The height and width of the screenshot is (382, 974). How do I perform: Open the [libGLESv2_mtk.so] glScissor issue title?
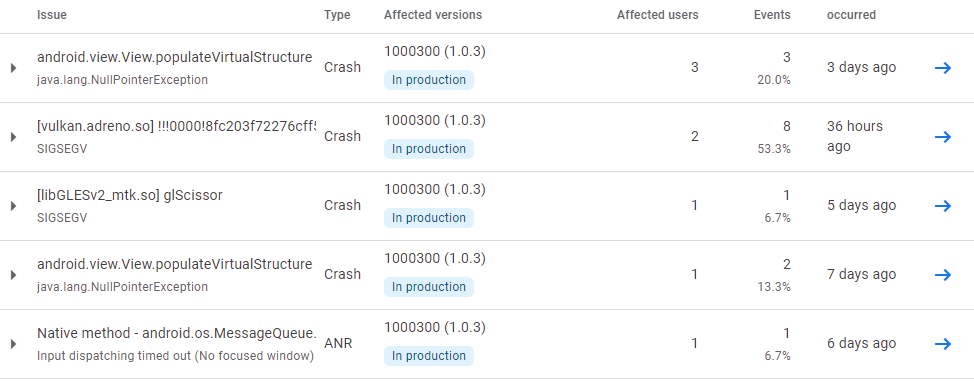(x=130, y=195)
